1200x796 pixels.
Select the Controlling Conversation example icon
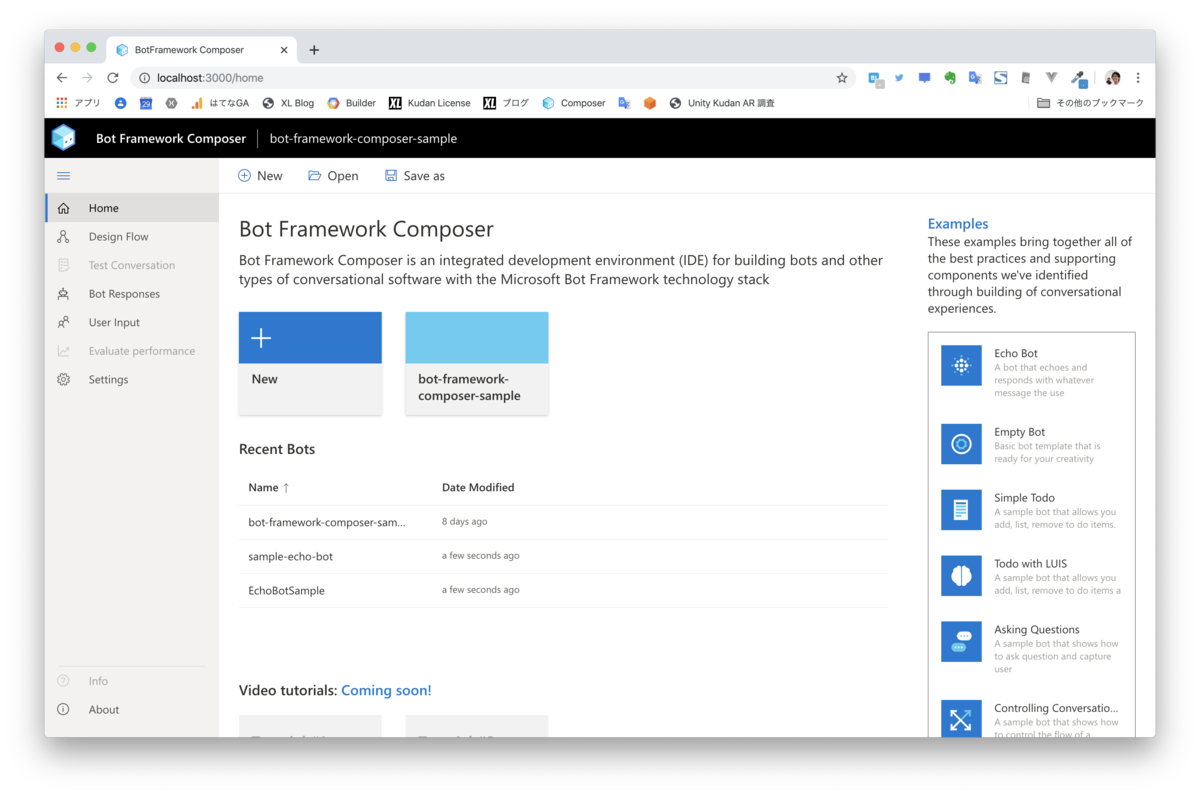click(x=961, y=719)
